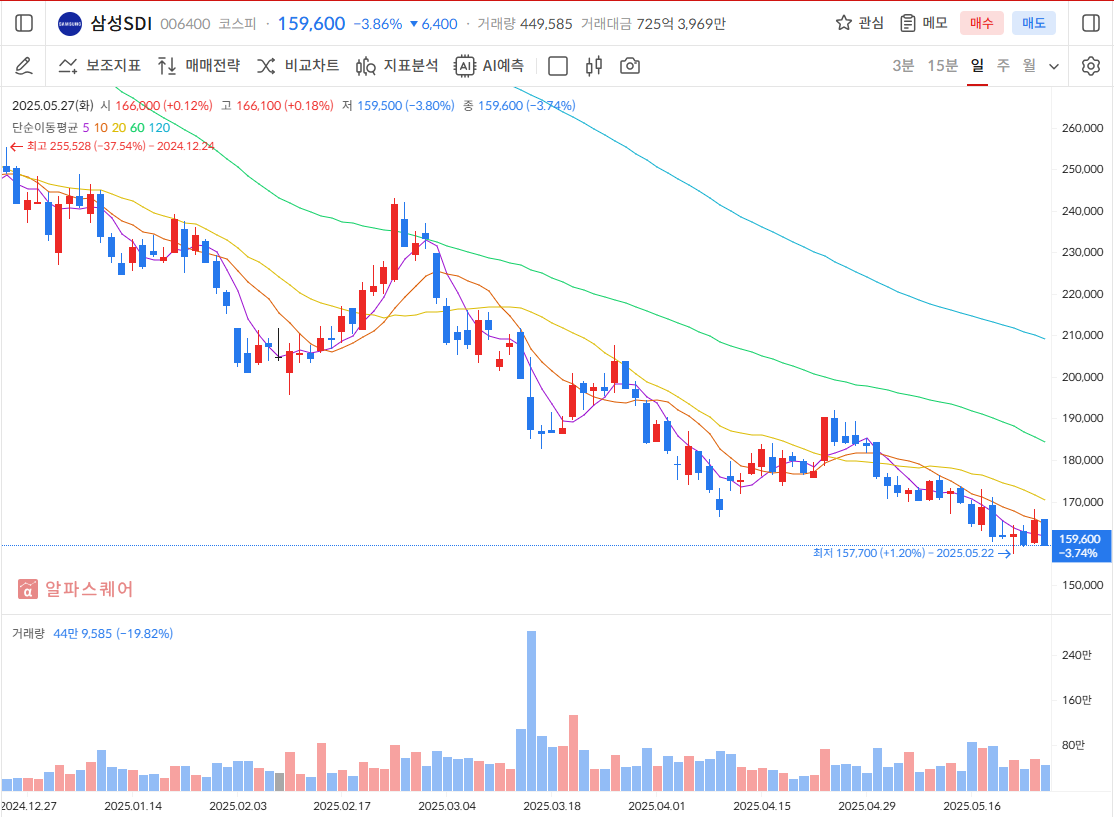
Task: Click the 2025.05.16 date axis label
Action: point(972,806)
